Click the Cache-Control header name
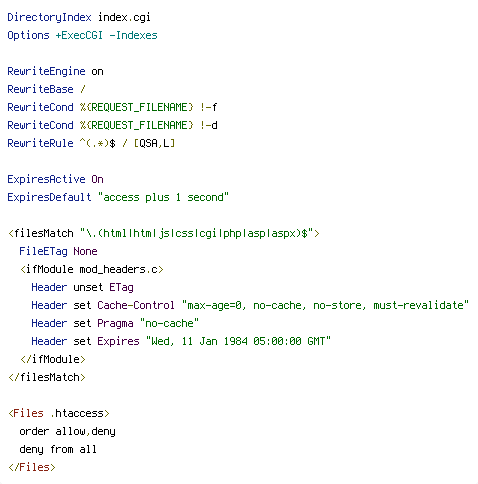Viewport: 478px width, 484px height. click(x=136, y=305)
